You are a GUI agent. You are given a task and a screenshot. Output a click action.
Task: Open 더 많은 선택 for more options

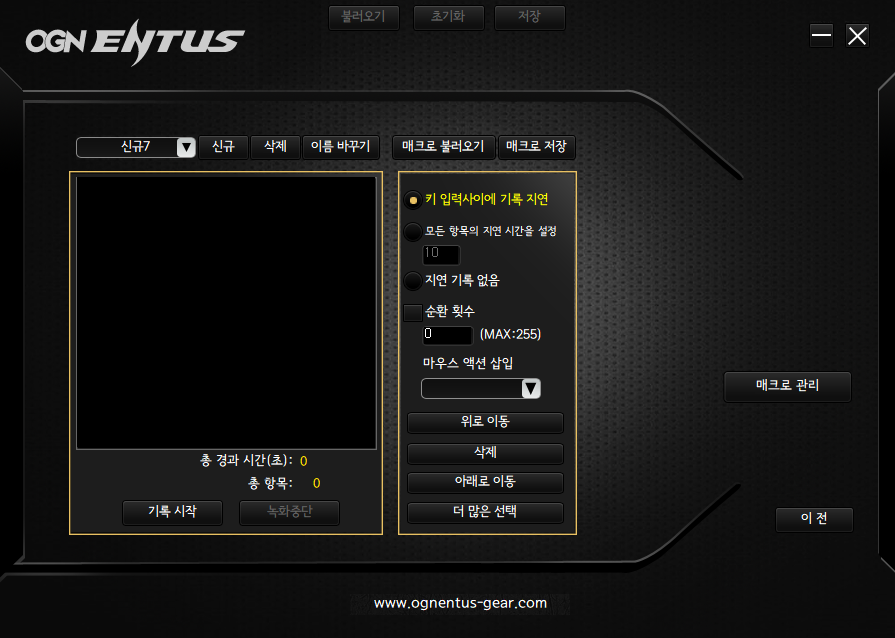484,512
